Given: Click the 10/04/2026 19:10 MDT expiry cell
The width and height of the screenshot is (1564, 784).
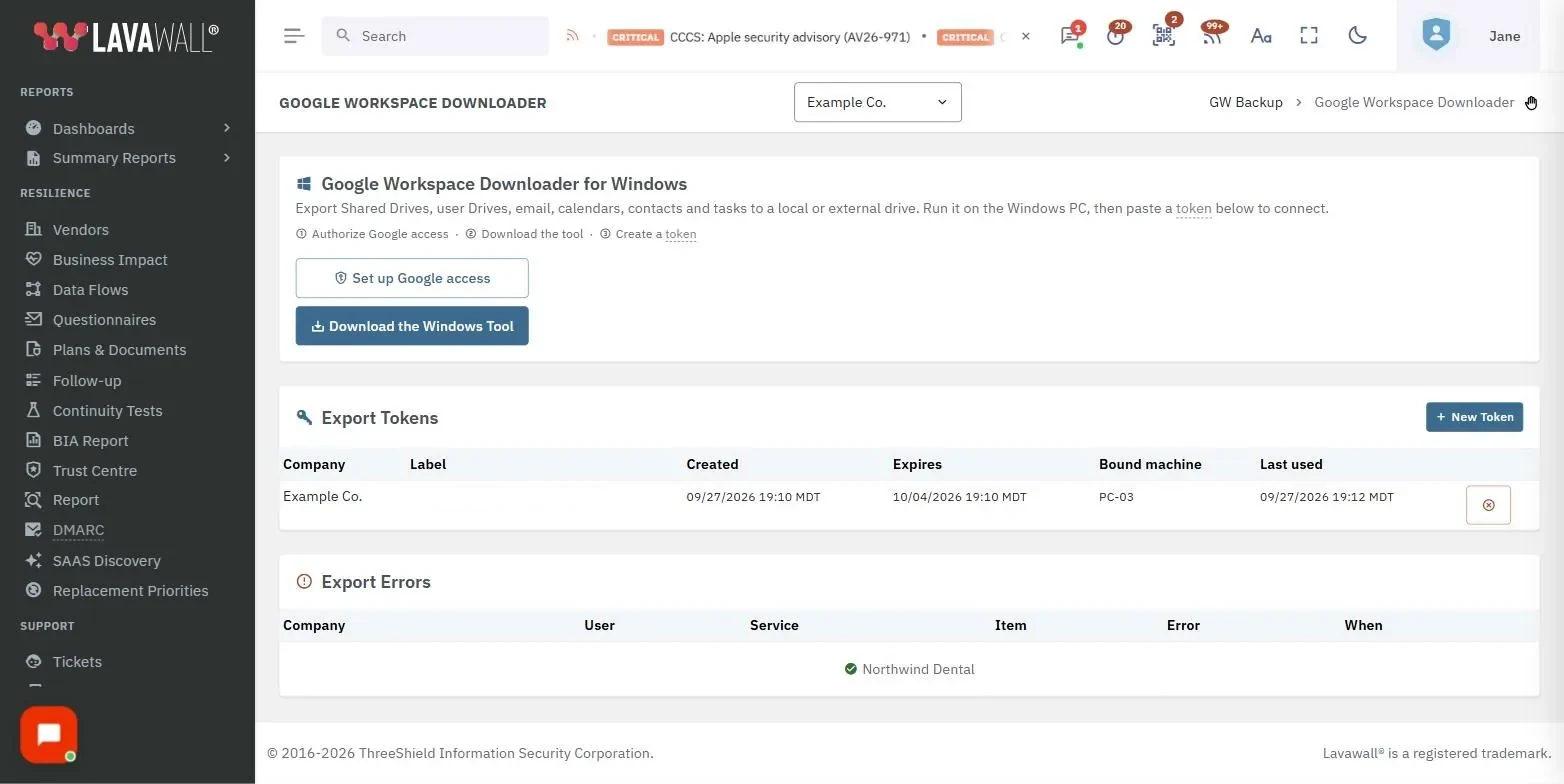Looking at the screenshot, I should [x=959, y=497].
